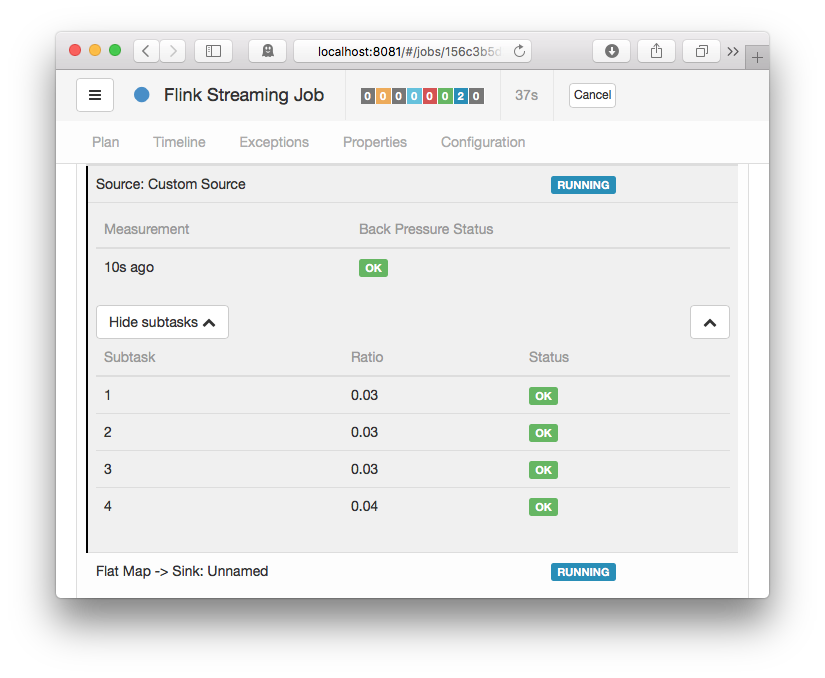Reload the page with the refresh icon
825x678 pixels.
point(519,51)
